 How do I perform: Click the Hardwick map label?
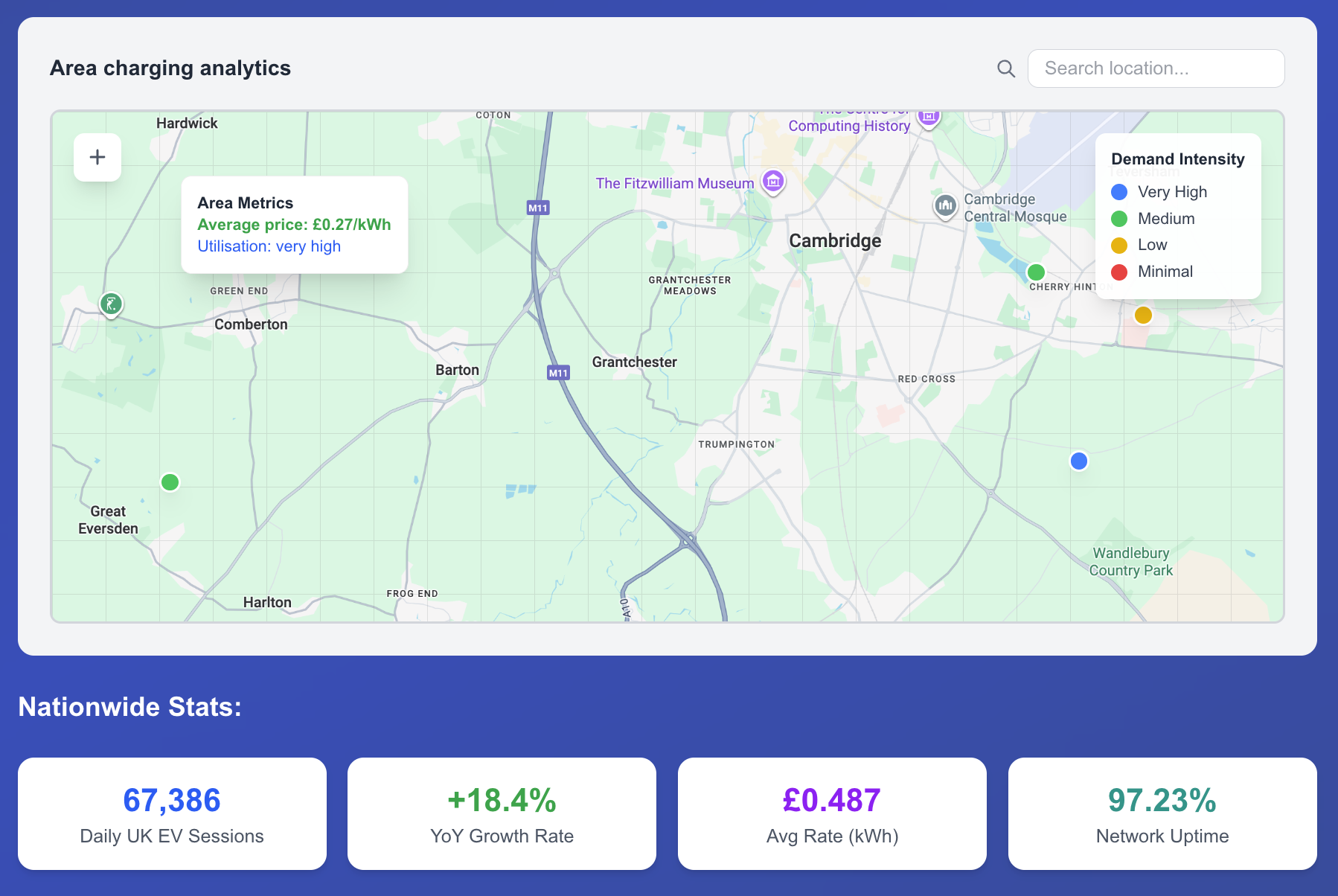[x=187, y=124]
